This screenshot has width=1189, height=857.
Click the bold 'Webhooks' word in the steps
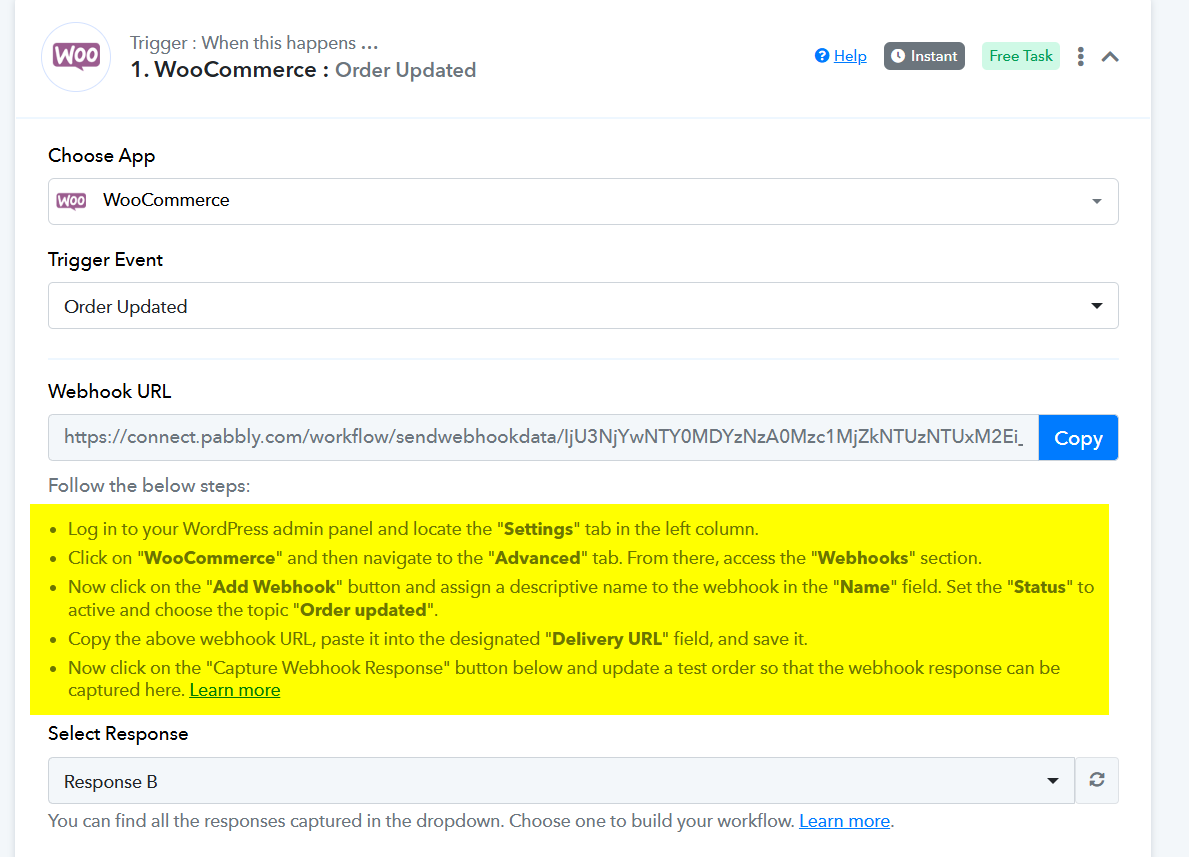pos(863,558)
